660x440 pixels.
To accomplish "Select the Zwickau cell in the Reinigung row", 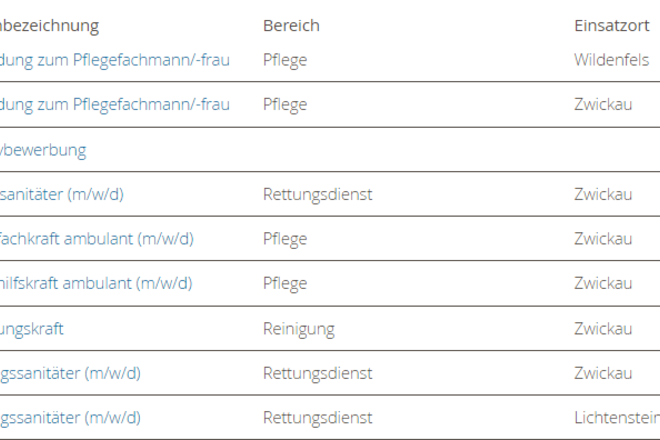I will (x=603, y=328).
